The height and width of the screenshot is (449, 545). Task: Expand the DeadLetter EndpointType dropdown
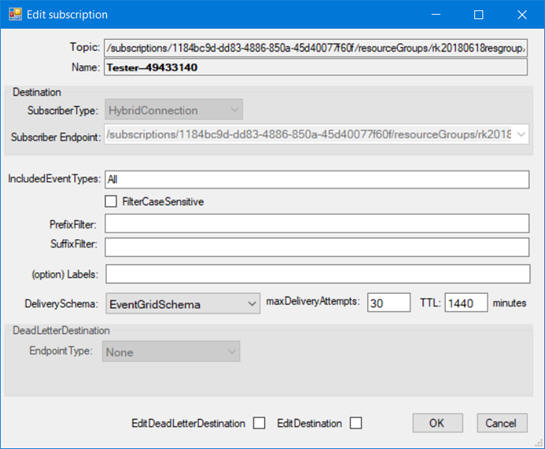pyautogui.click(x=171, y=352)
